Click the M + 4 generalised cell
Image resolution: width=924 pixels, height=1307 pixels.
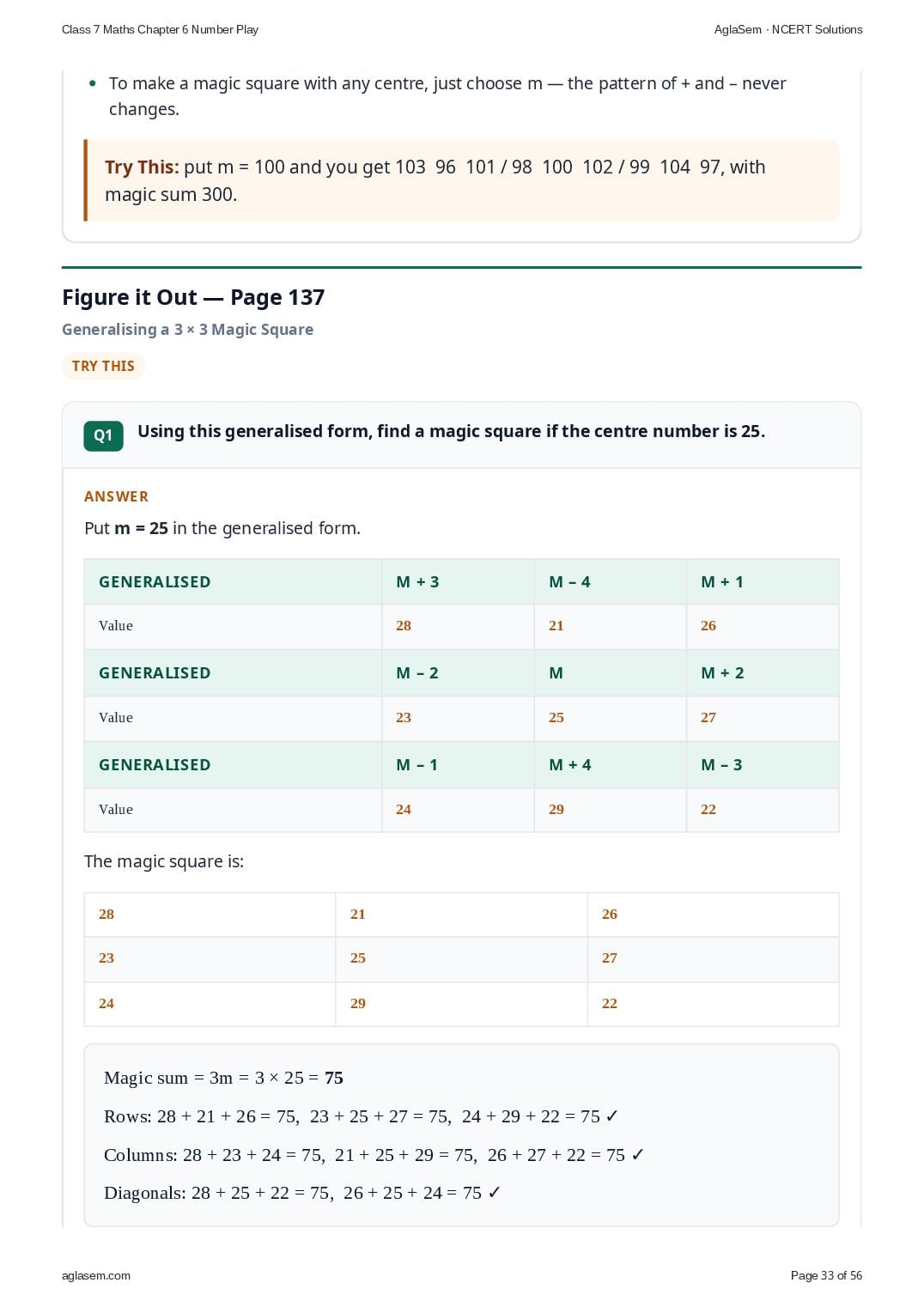click(611, 764)
